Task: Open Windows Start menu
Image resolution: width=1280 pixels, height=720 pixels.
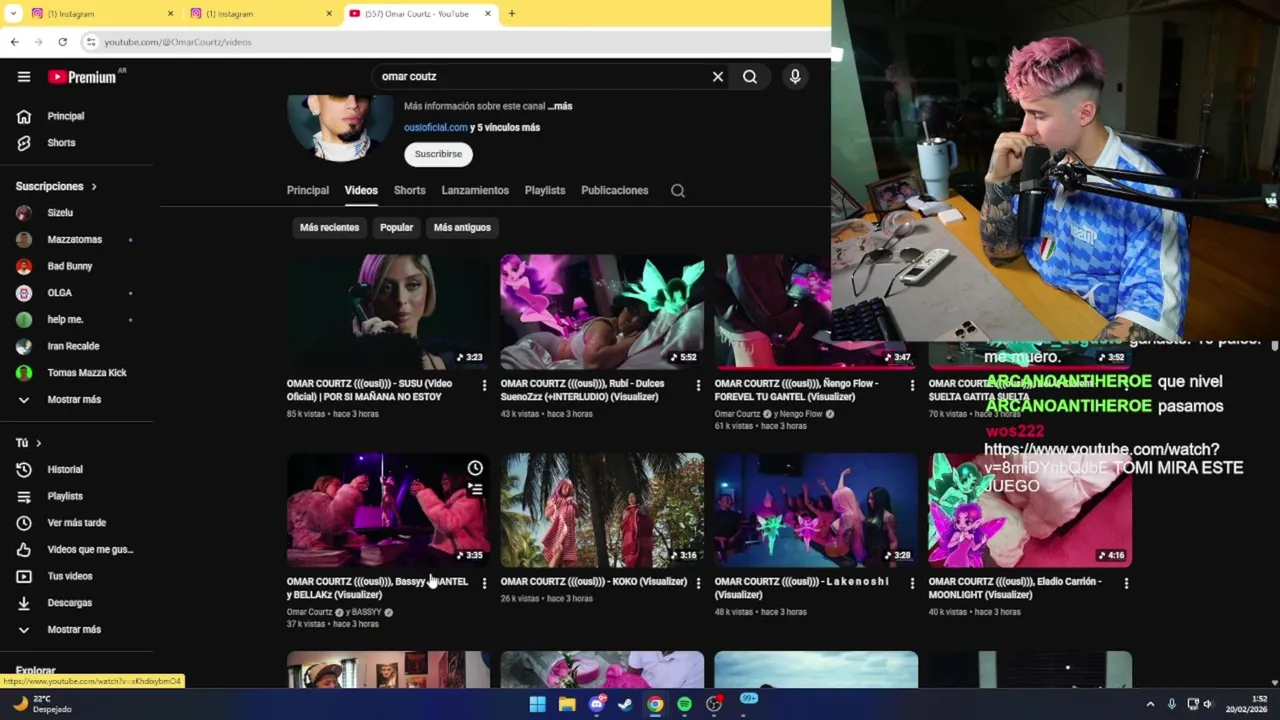Action: point(537,704)
